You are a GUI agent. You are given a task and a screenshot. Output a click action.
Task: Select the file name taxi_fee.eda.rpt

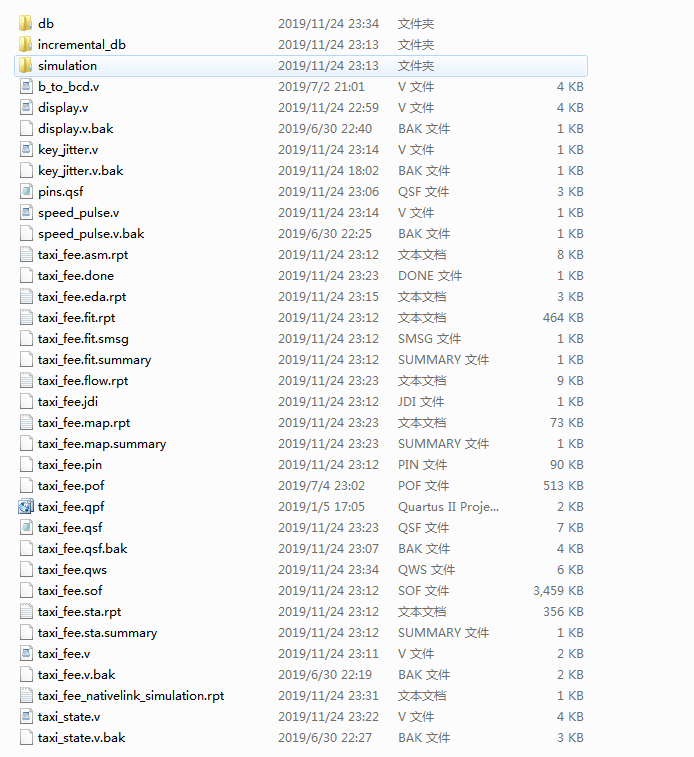point(82,296)
